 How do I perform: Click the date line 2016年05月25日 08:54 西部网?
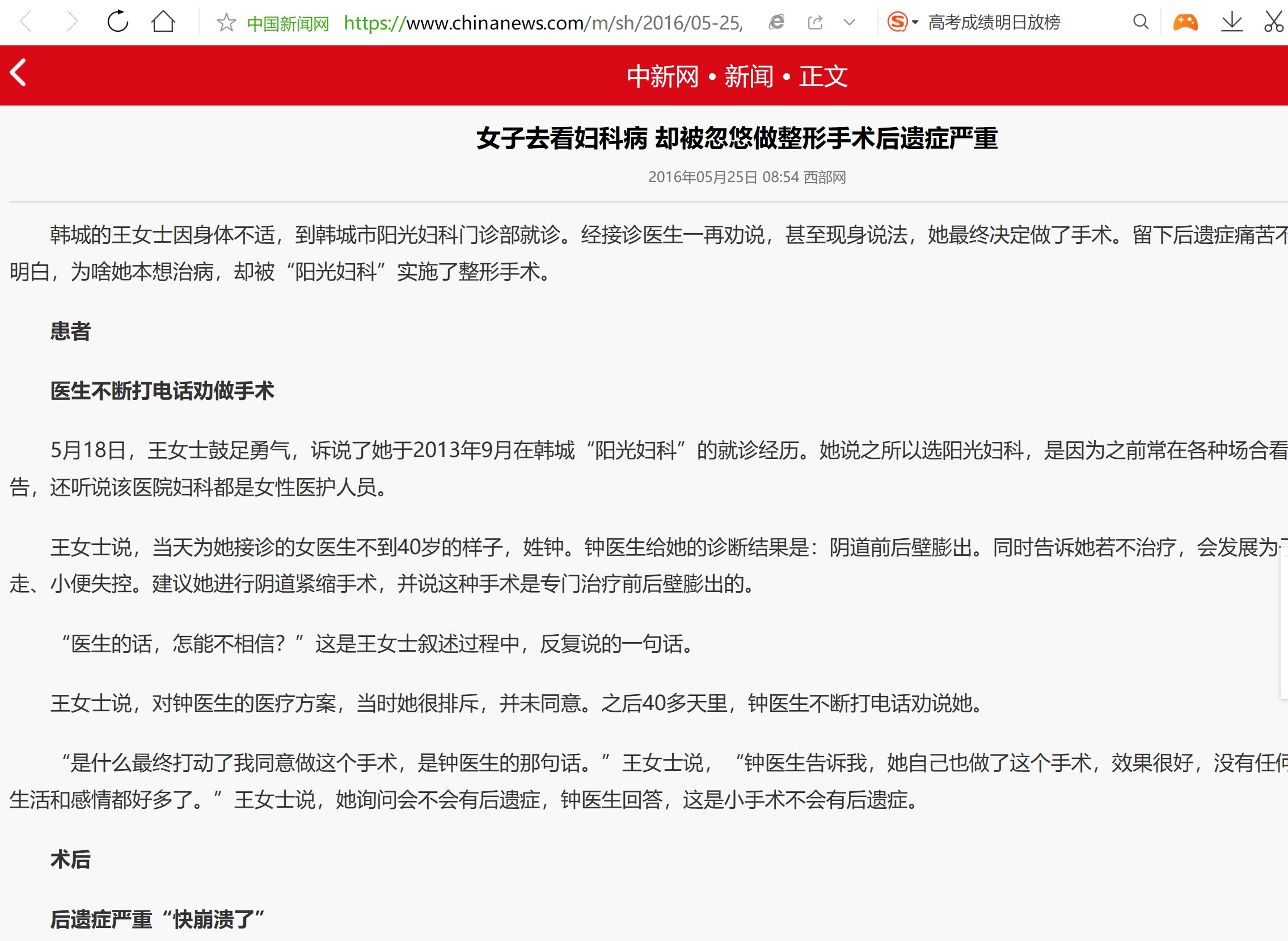pyautogui.click(x=747, y=177)
